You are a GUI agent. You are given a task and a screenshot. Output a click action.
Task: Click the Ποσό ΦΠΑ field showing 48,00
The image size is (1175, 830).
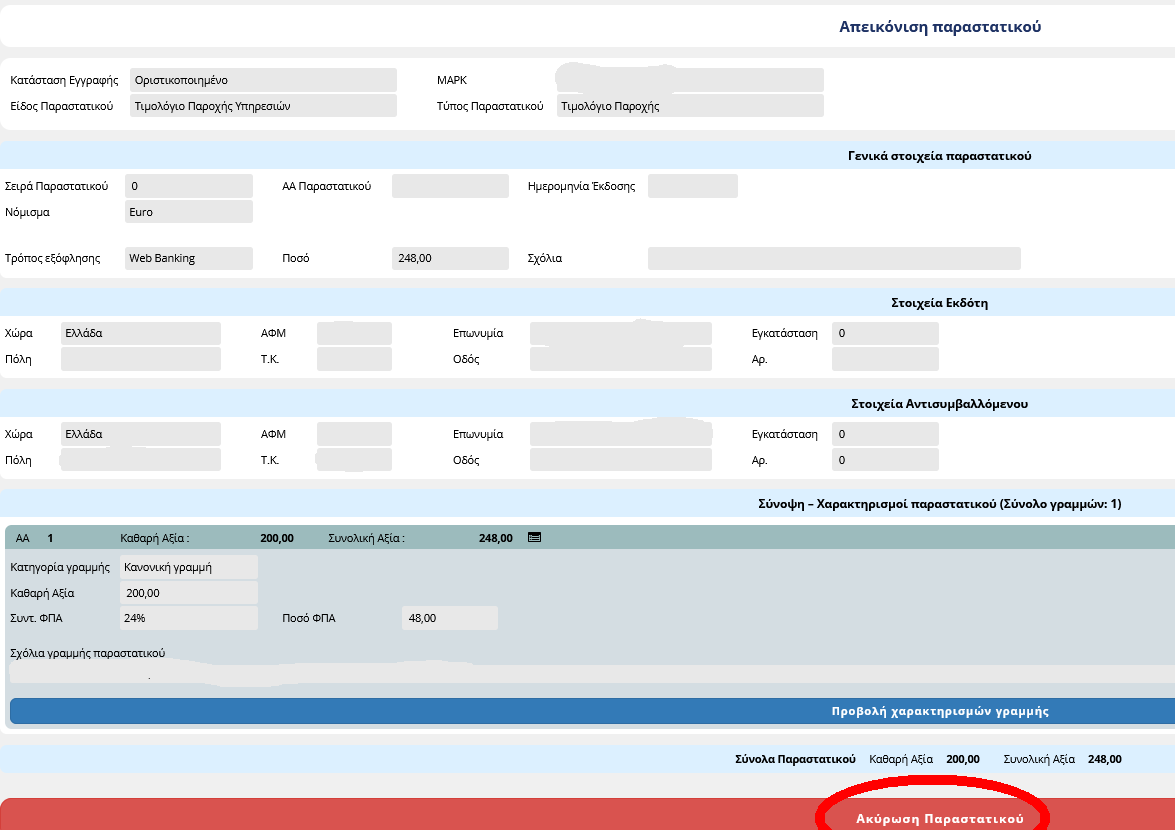pos(449,618)
